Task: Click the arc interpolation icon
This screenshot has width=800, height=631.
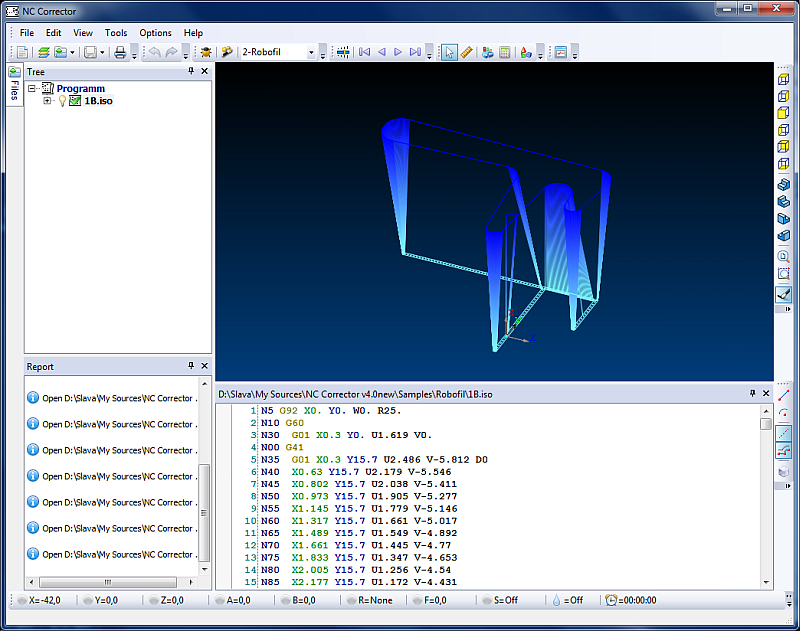Action: (784, 414)
